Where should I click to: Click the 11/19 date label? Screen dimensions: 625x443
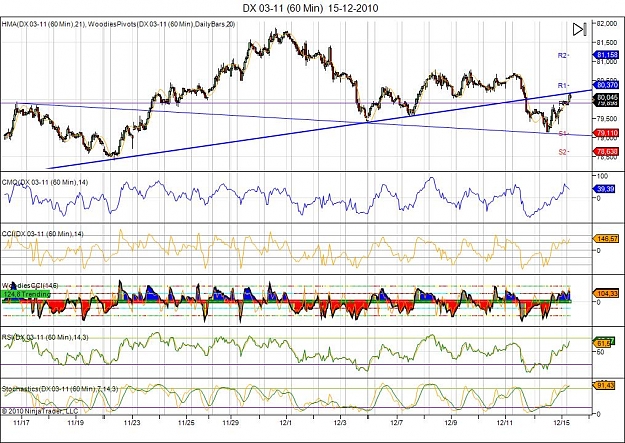coord(75,422)
